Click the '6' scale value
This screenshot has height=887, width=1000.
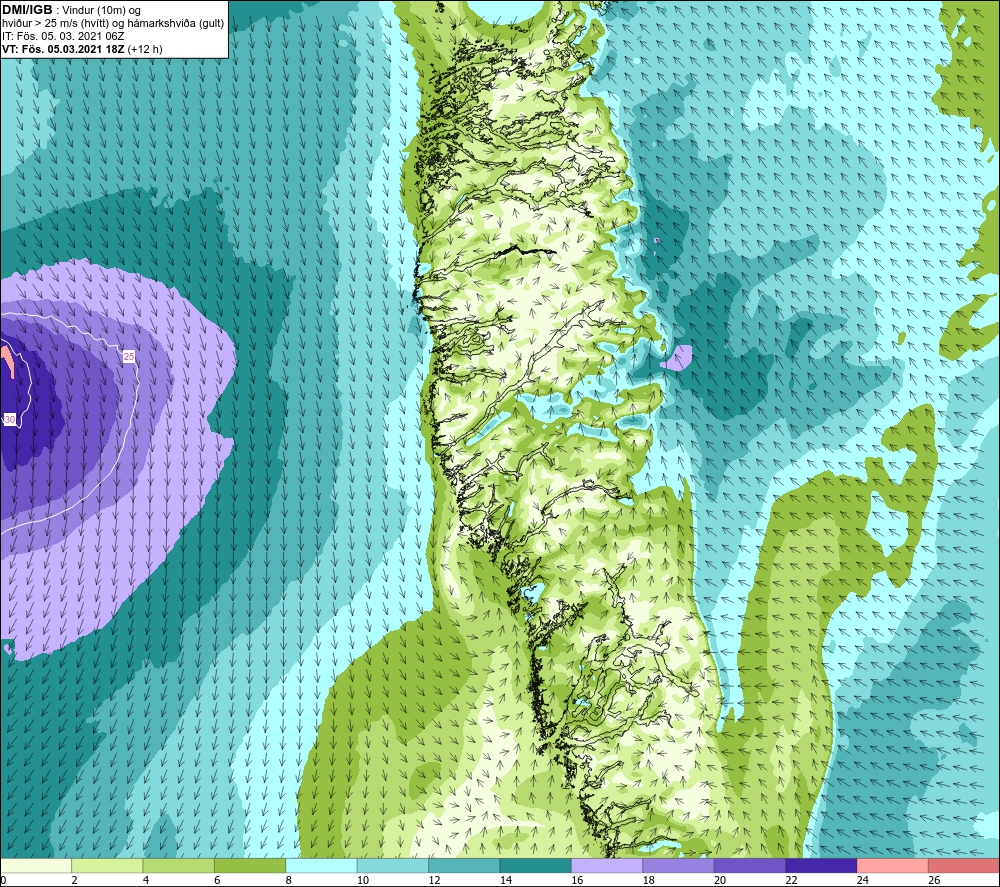click(x=217, y=880)
